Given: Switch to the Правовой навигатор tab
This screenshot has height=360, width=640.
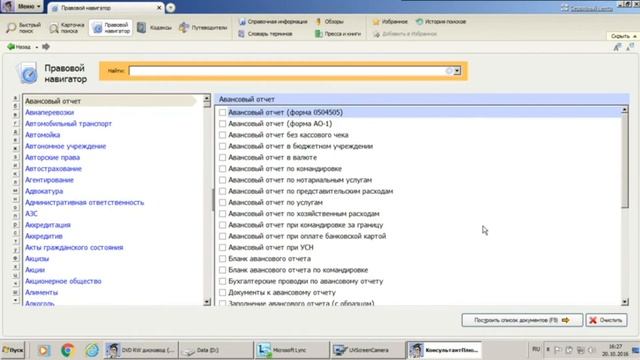Looking at the screenshot, I should tap(106, 8).
